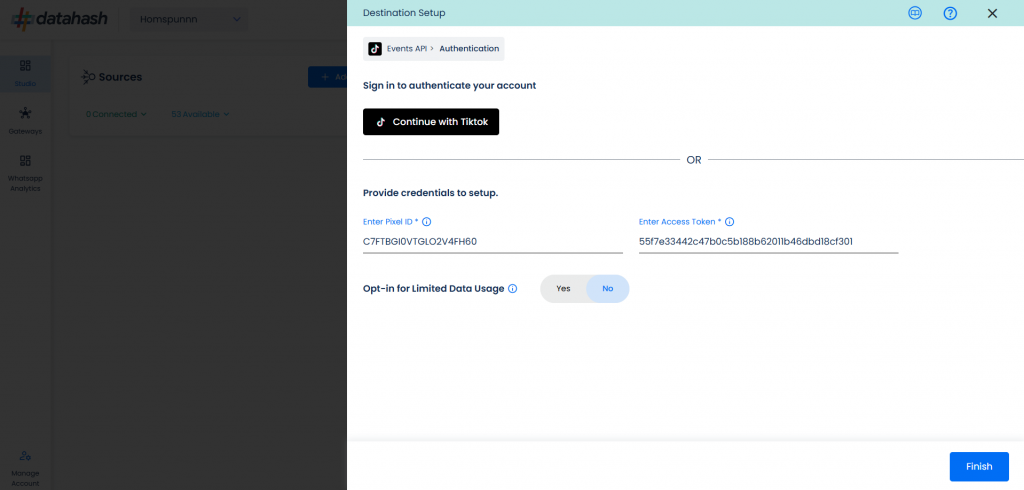Screen dimensions: 1024x490
Task: Click Events API breadcrumb
Action: pyautogui.click(x=407, y=49)
